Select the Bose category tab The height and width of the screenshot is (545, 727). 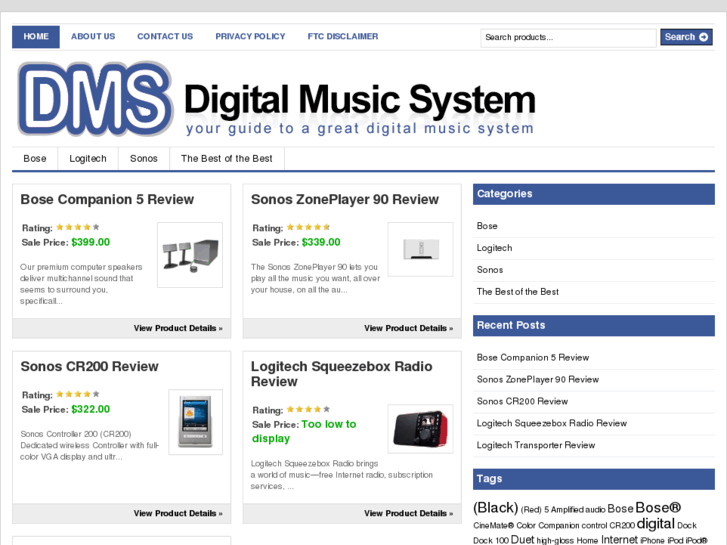[x=35, y=159]
